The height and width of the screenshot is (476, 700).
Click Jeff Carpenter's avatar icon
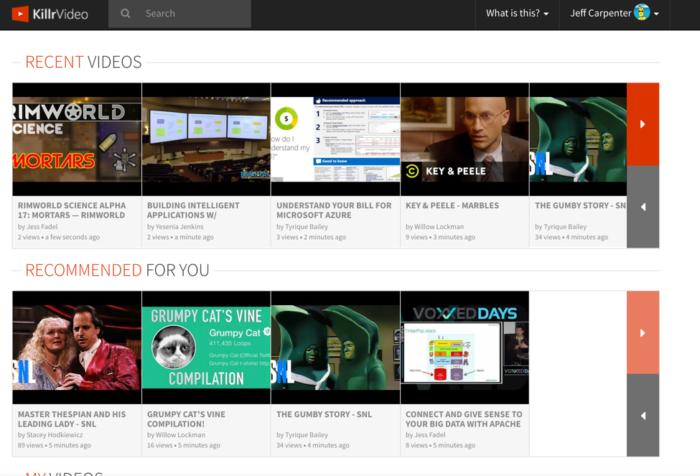click(x=642, y=13)
